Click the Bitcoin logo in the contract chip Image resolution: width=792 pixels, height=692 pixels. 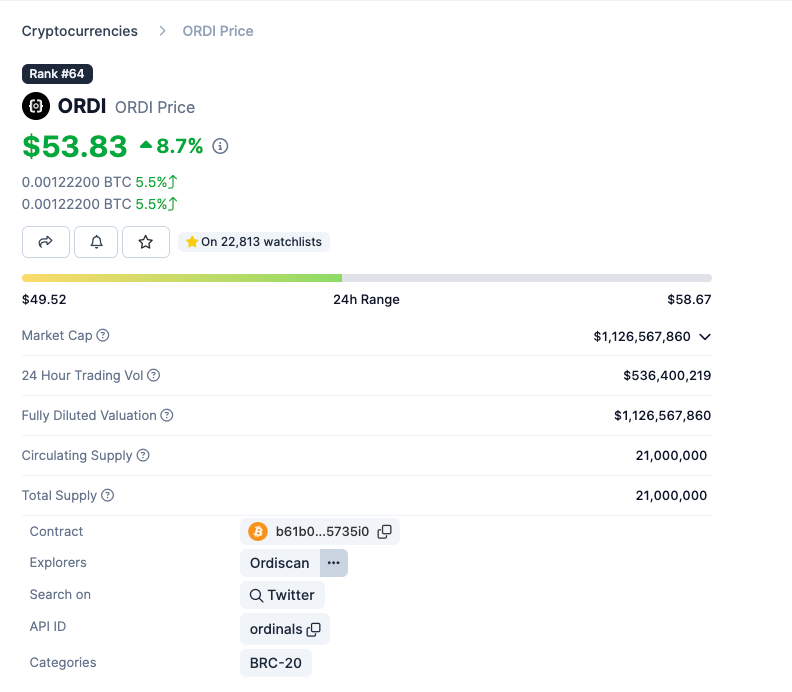pos(258,531)
